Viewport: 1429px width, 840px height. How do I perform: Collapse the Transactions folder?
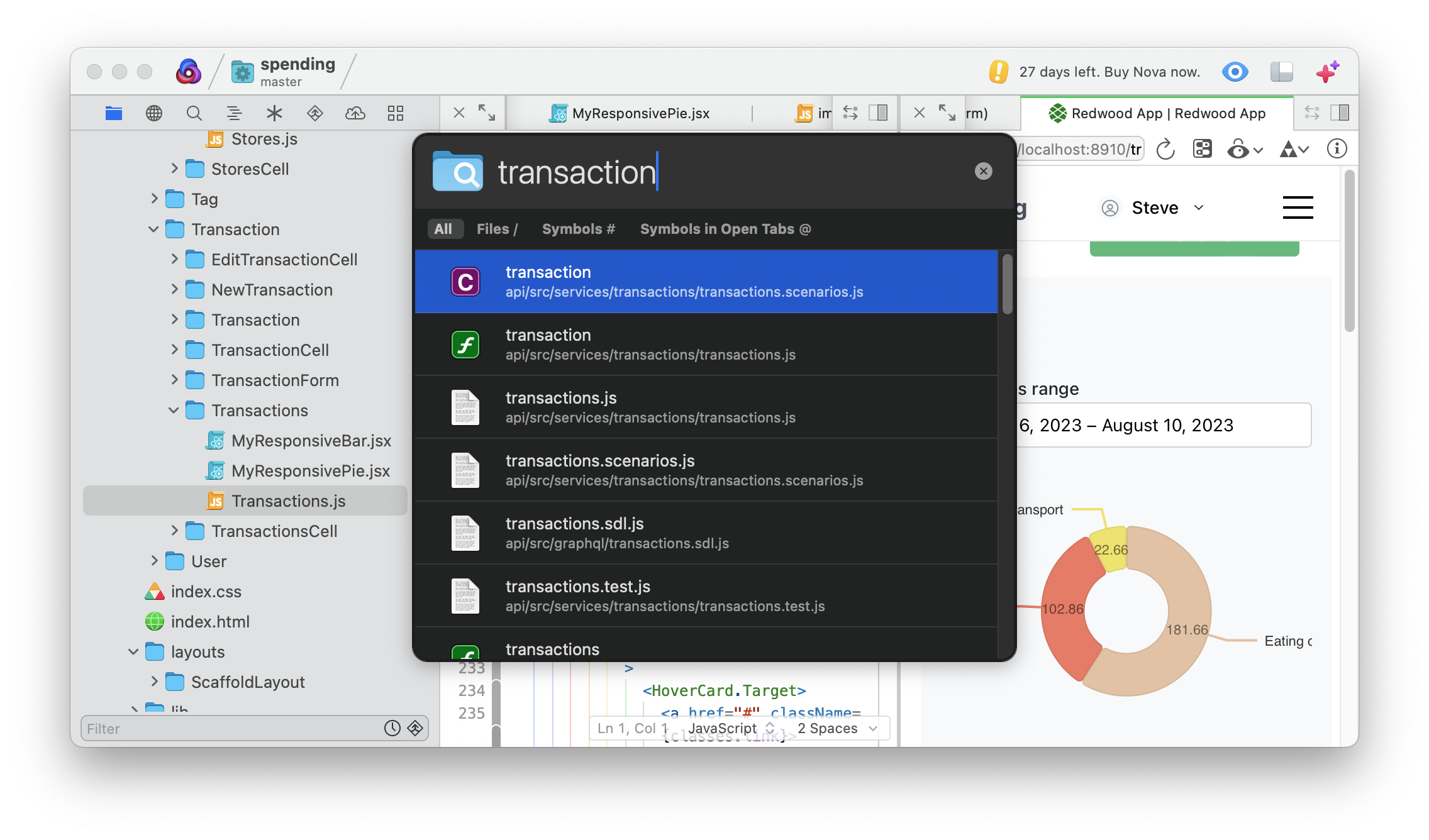point(174,411)
